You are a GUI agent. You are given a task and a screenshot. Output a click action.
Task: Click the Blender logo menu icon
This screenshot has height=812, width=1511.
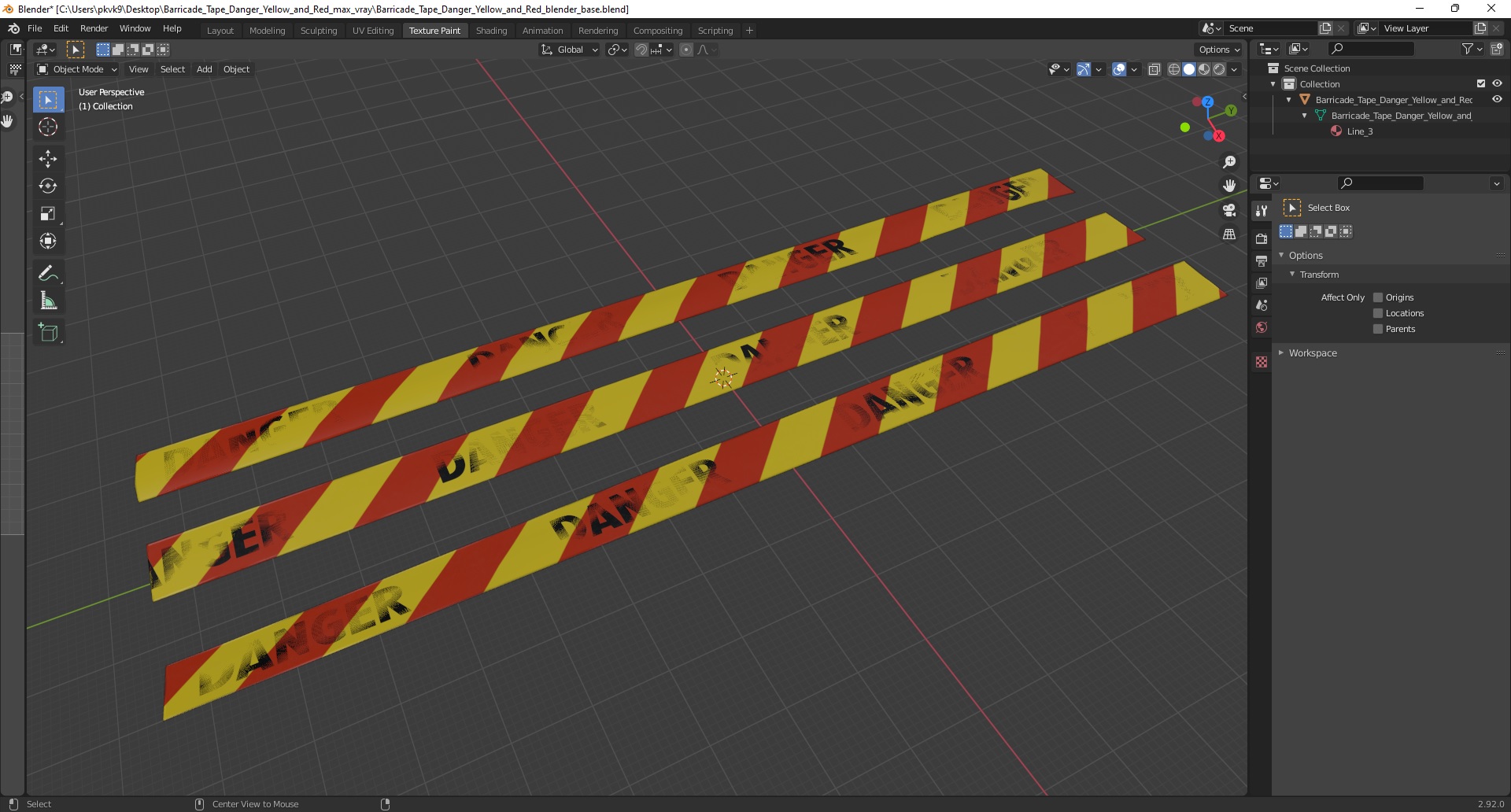[13, 28]
